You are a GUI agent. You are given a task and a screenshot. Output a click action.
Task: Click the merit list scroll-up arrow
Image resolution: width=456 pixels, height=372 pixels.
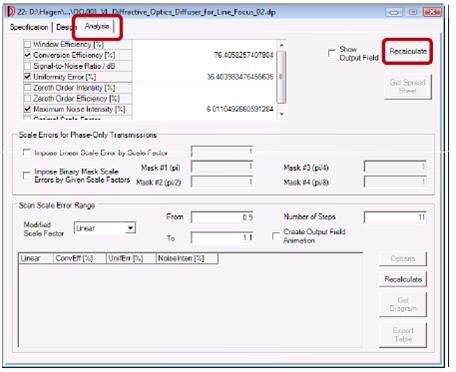click(282, 45)
